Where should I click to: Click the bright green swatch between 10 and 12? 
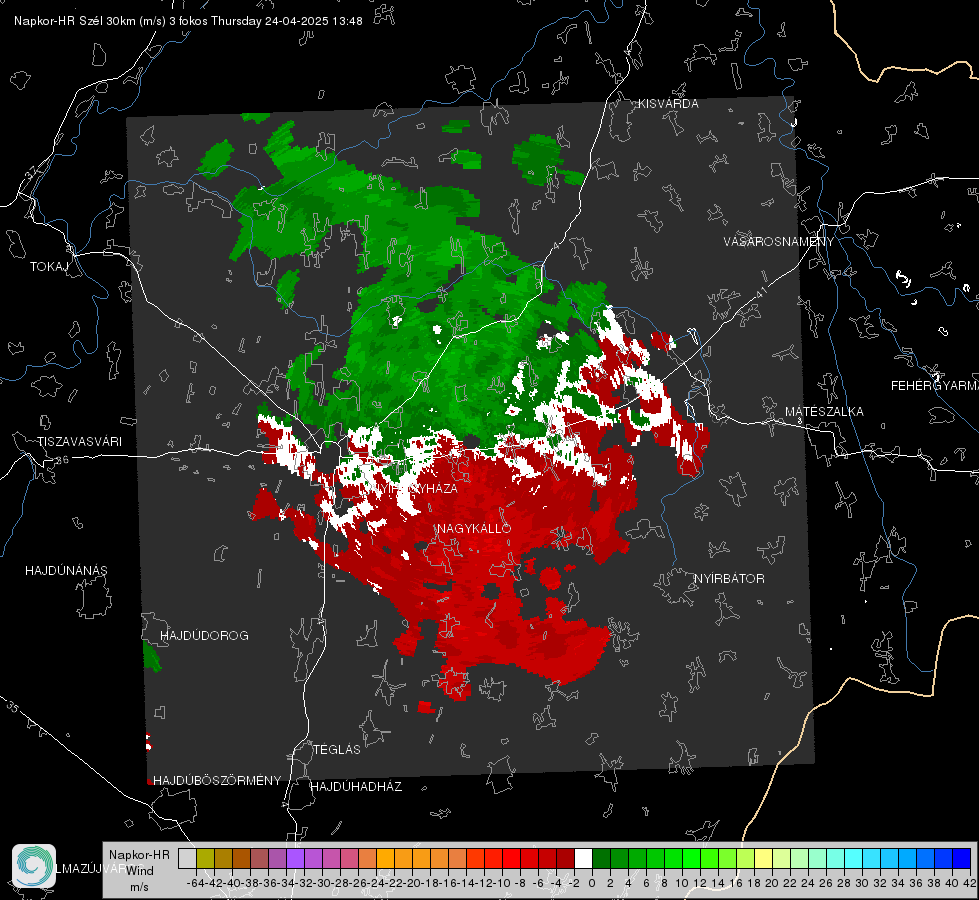click(x=691, y=858)
